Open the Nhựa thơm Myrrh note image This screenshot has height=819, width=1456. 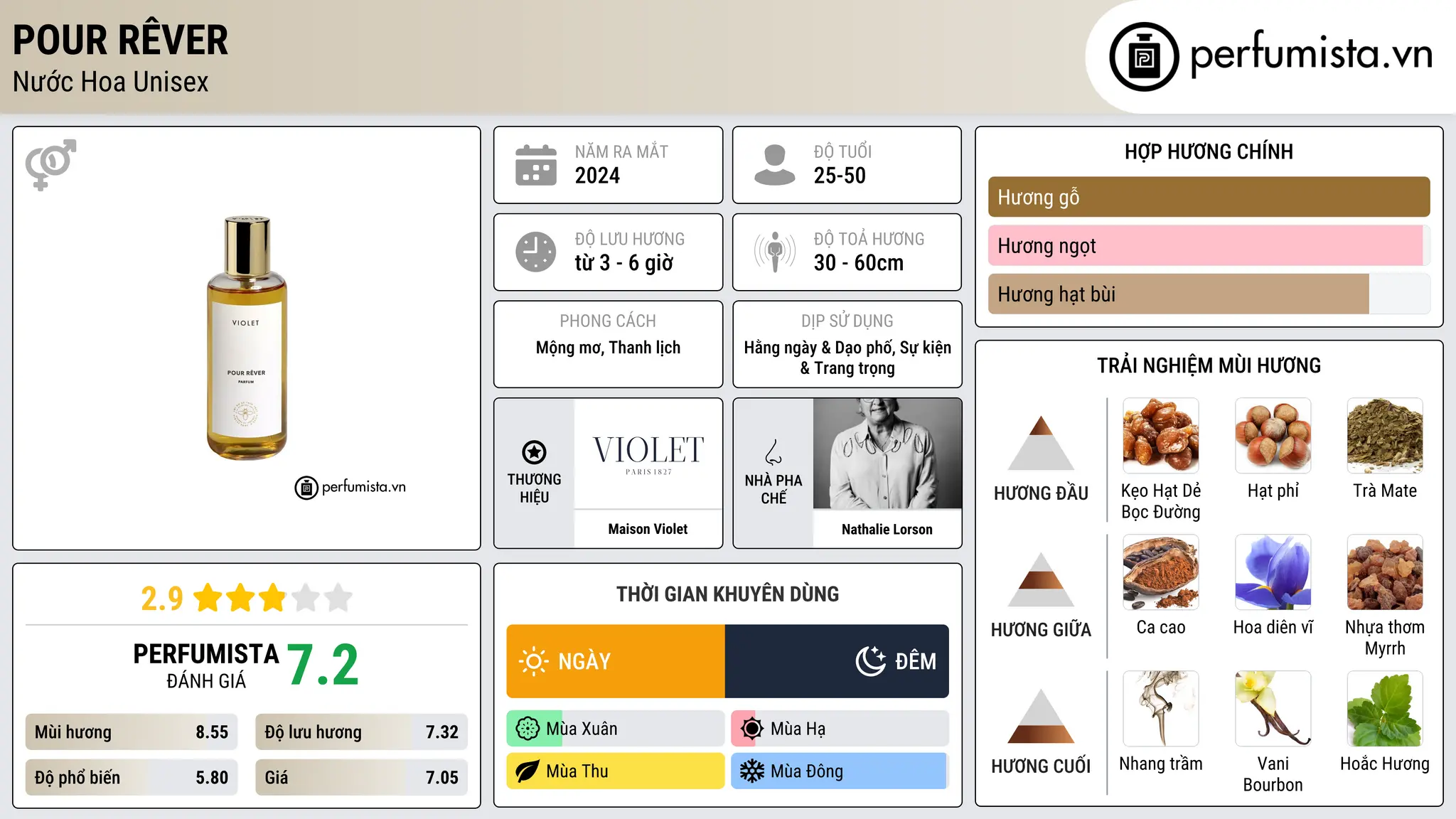point(1385,572)
